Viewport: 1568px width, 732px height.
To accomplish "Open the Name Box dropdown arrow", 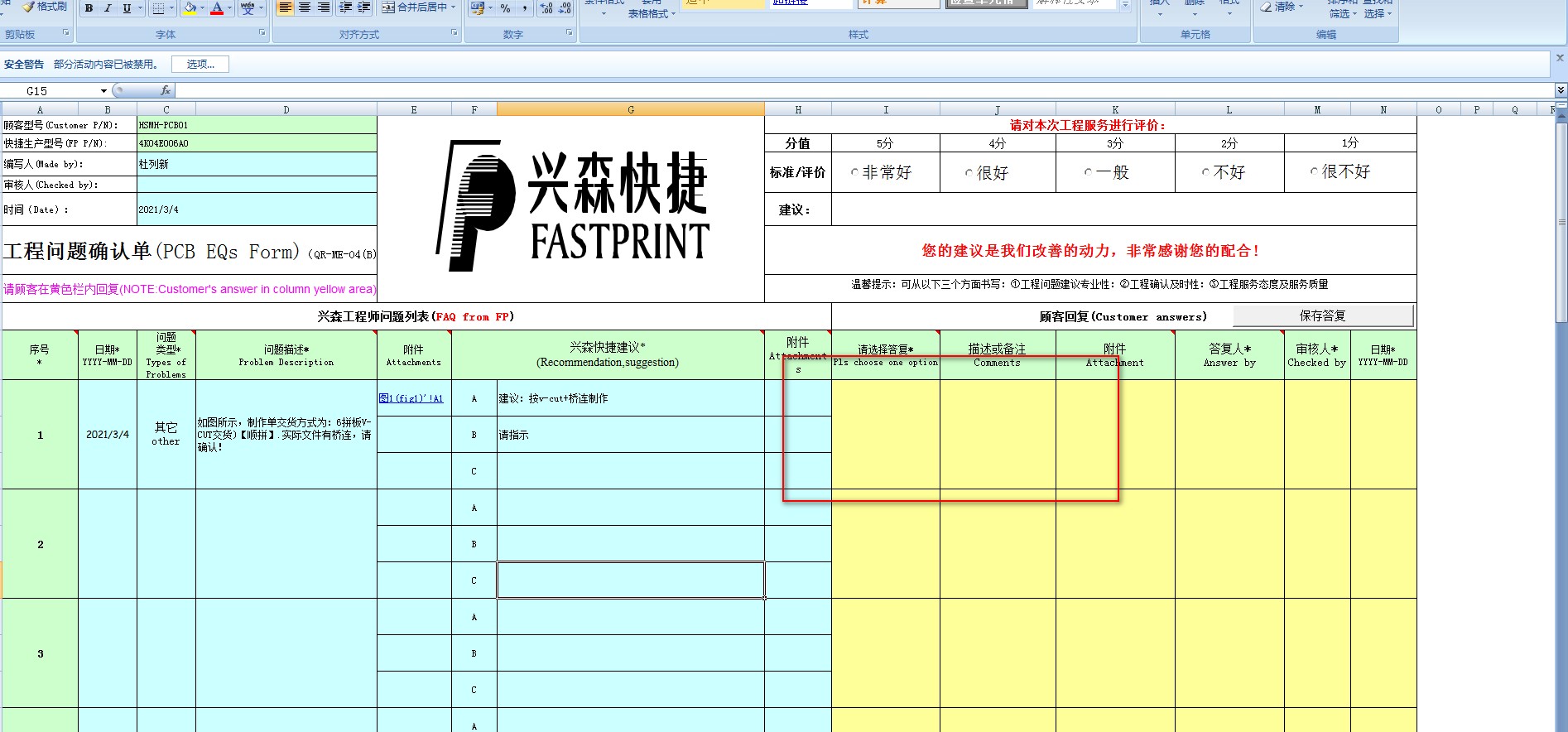I will pyautogui.click(x=103, y=91).
